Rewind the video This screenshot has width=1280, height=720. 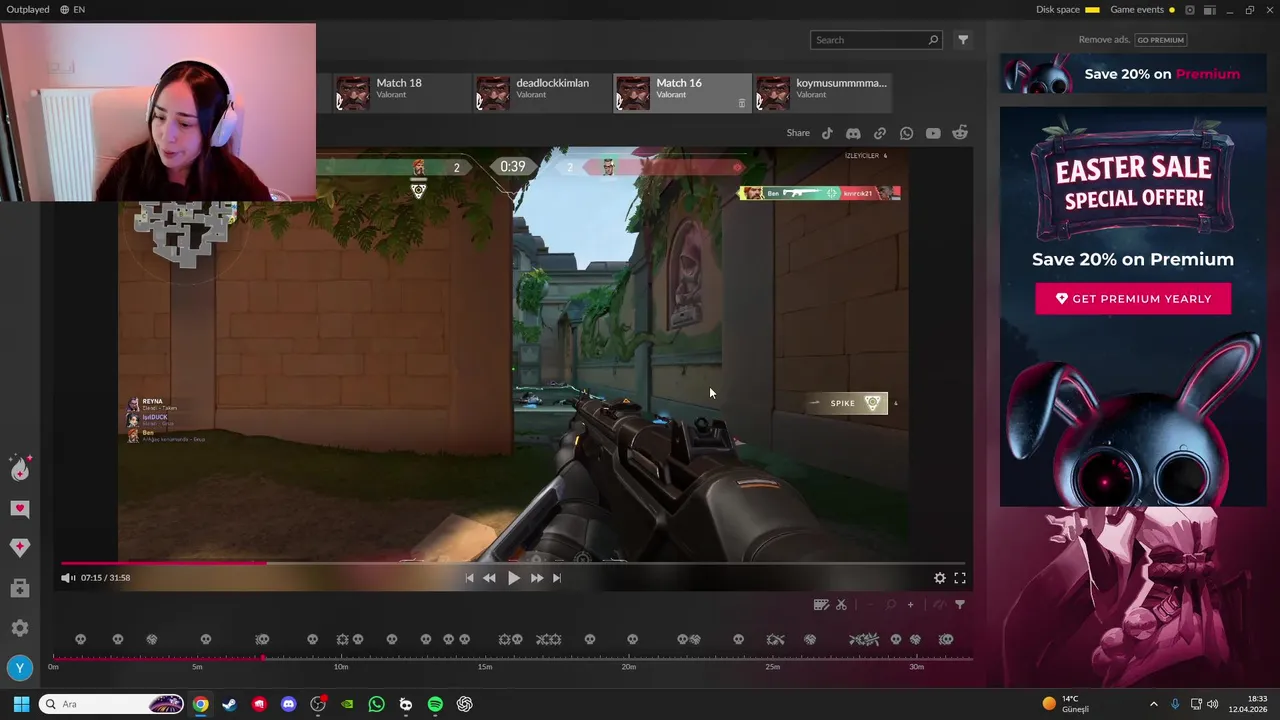pyautogui.click(x=489, y=578)
